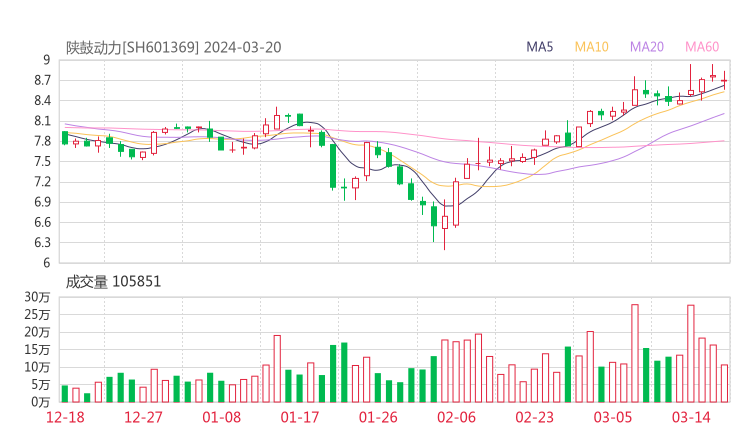The width and height of the screenshot is (740, 440).
Task: Click the 01-08 date label
Action: coord(222,417)
